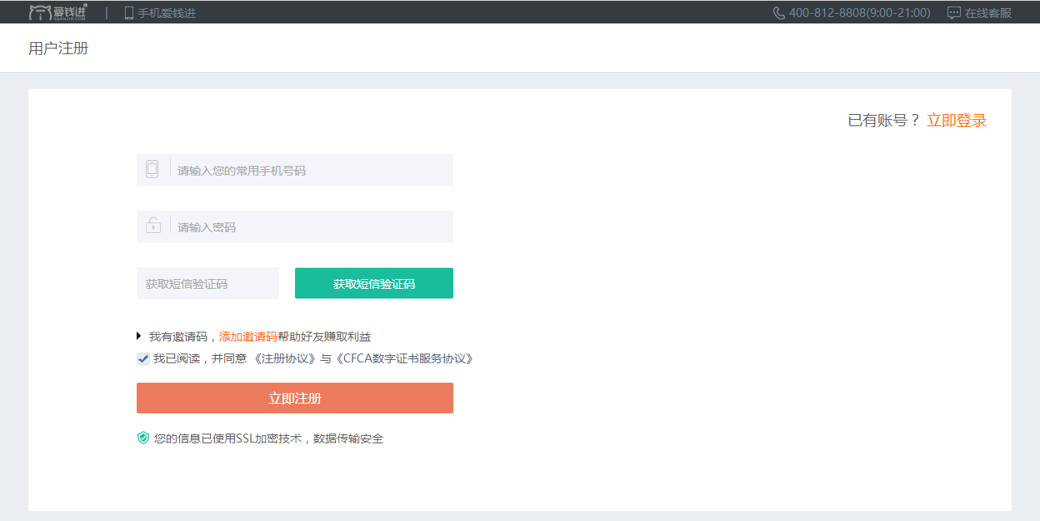Open 在线客服 online support
The height and width of the screenshot is (521, 1040).
[x=988, y=13]
